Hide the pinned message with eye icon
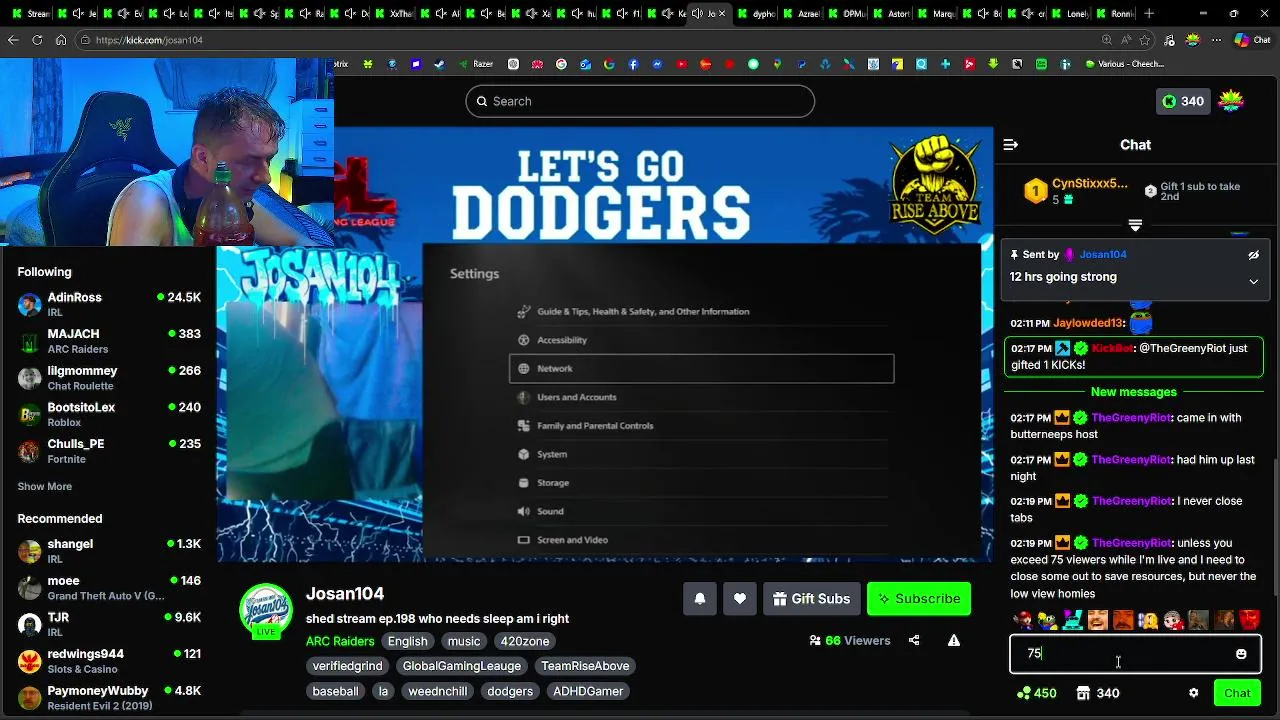This screenshot has height=720, width=1280. coord(1253,255)
